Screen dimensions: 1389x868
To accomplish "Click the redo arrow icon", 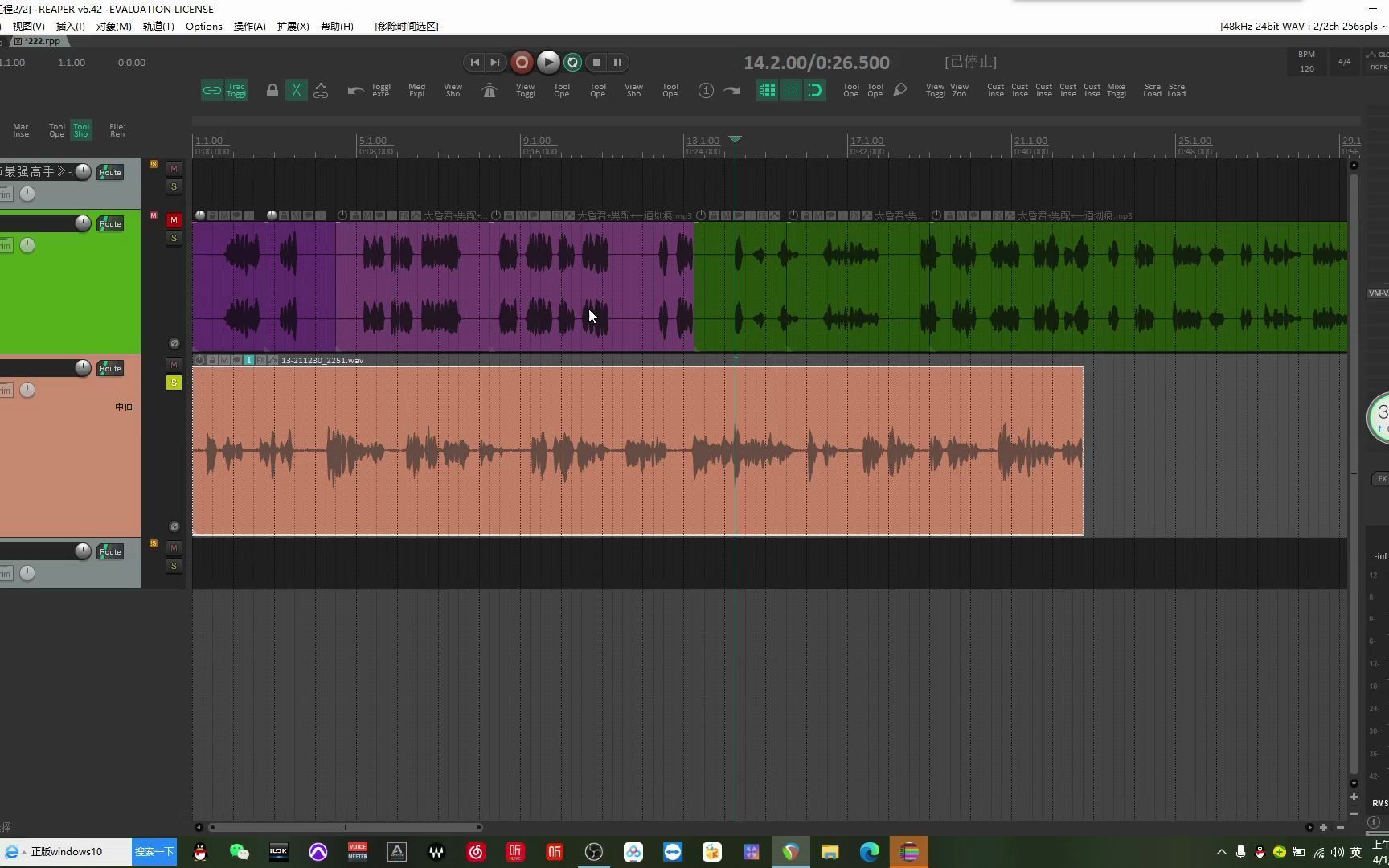I will pos(731,90).
